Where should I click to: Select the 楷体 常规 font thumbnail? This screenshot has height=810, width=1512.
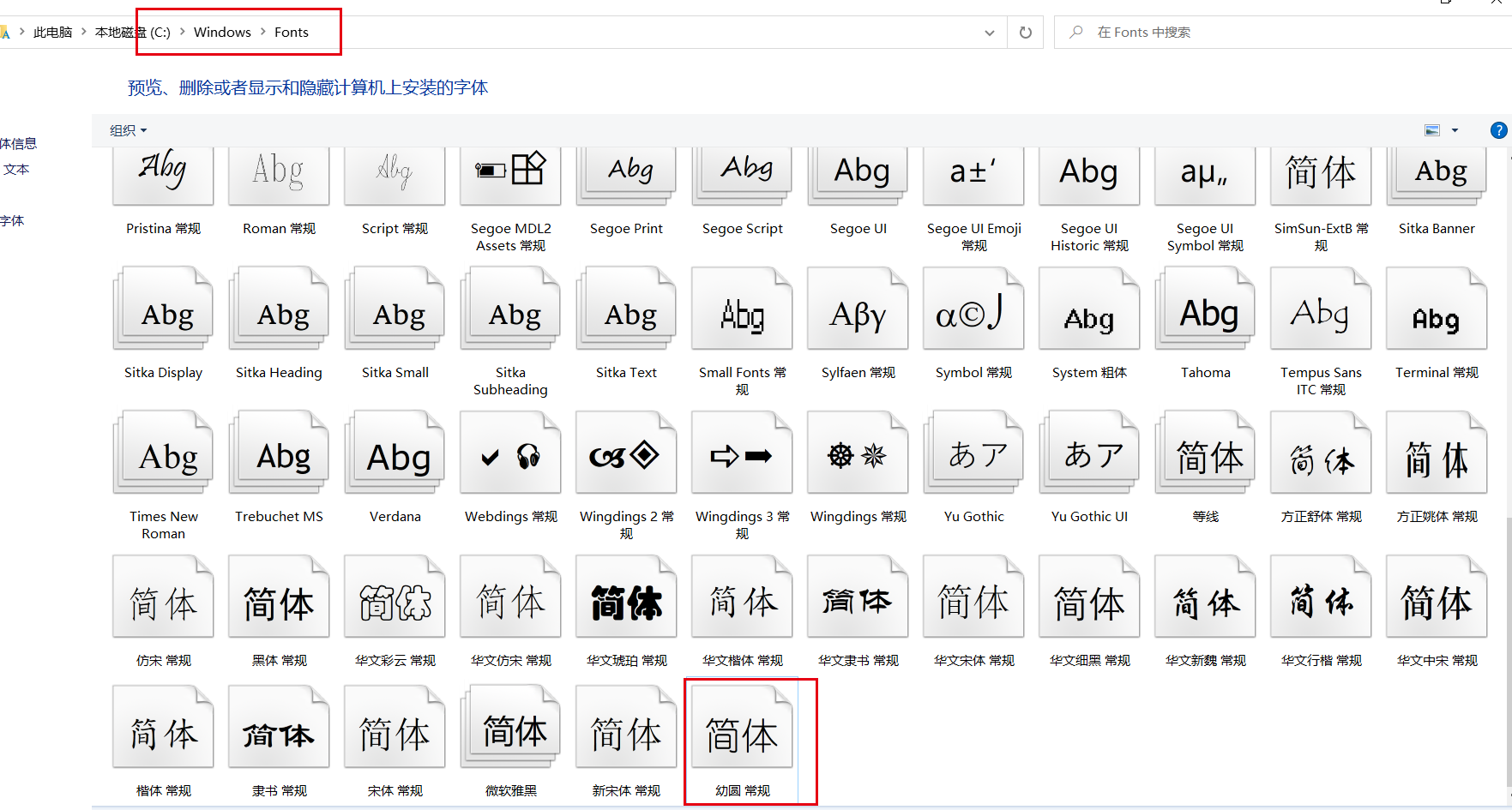(163, 727)
